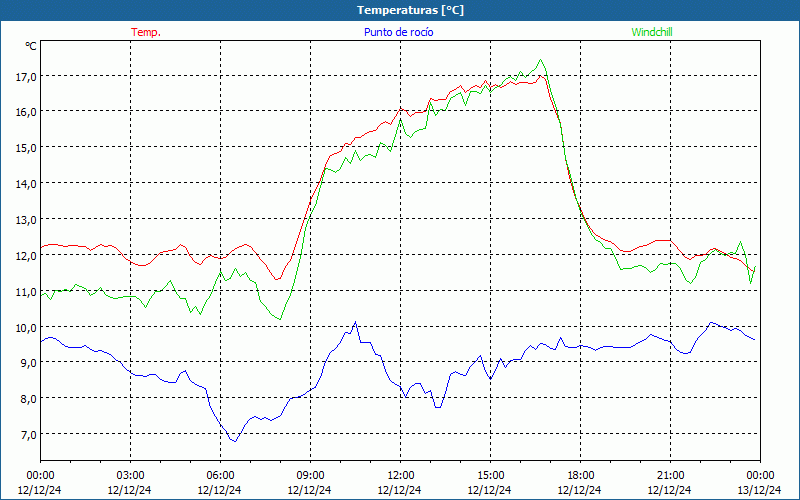Select the red 'Temp.' legend label
Screen dimensions: 800x500
146,32
